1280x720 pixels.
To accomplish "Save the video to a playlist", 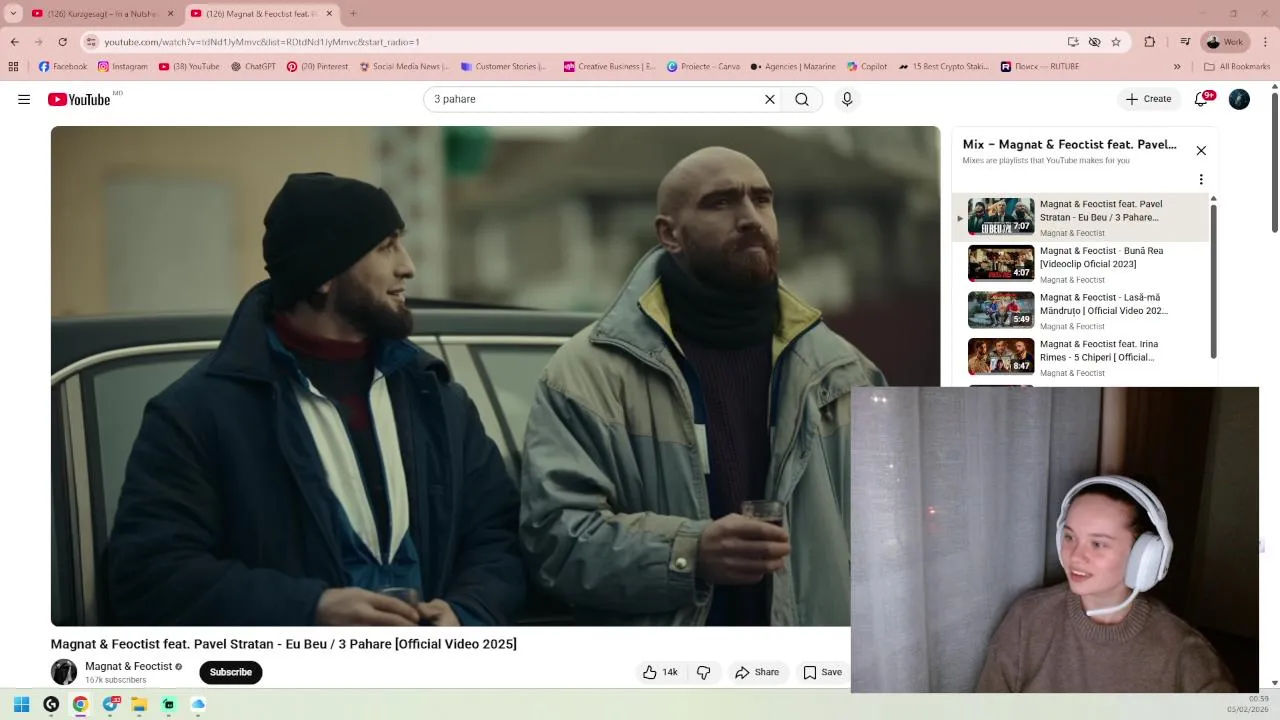I will point(823,672).
